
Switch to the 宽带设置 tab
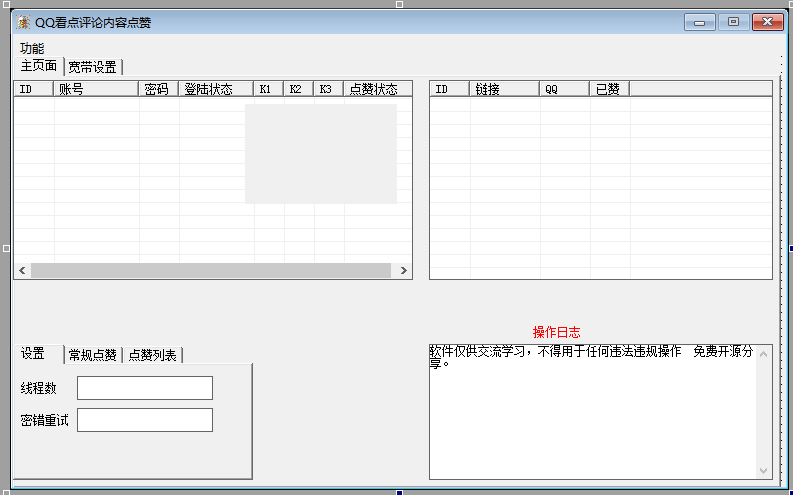(93, 67)
